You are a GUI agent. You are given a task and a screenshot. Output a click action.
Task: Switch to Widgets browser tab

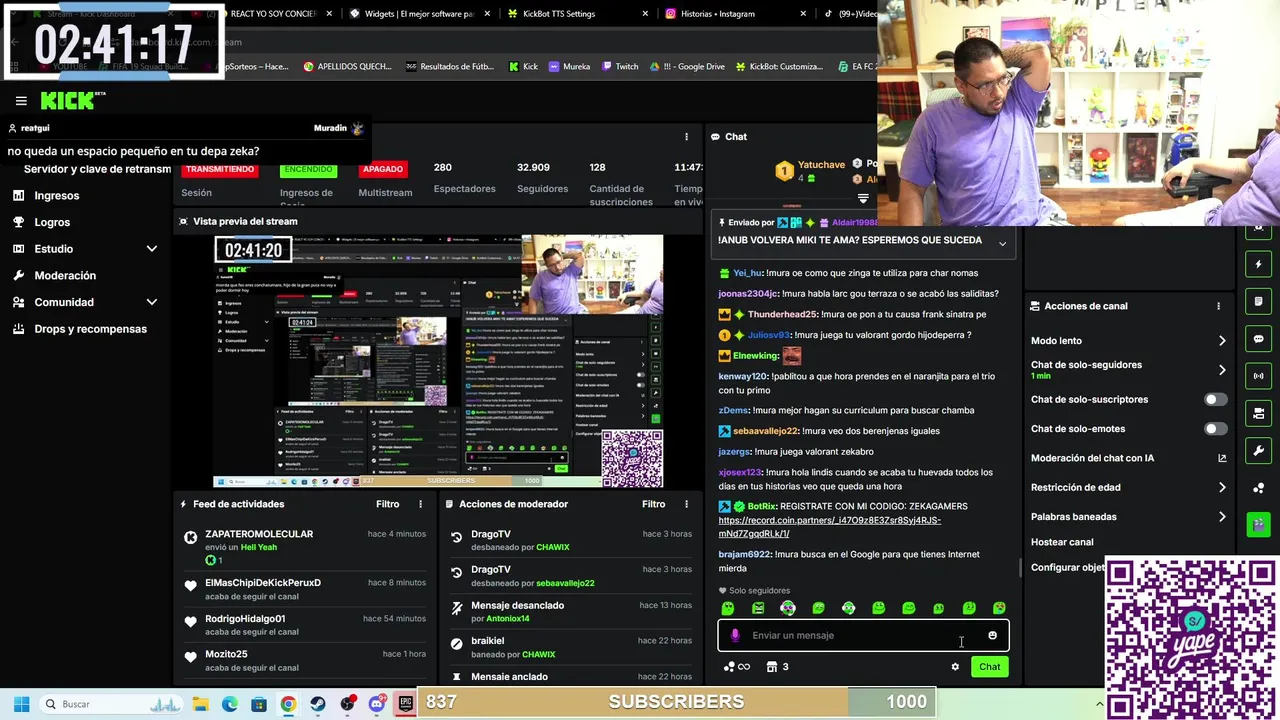(418, 14)
